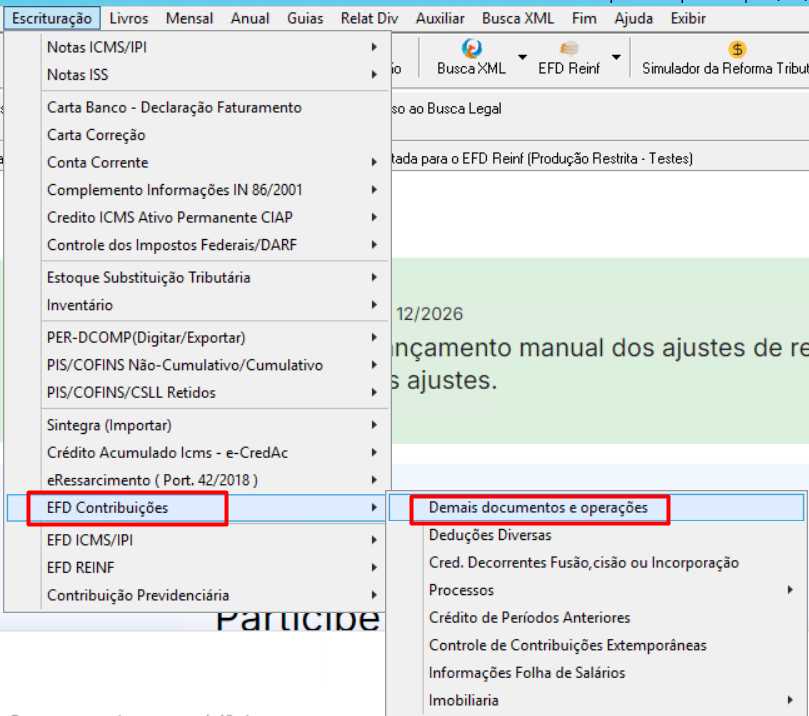Expand PIS/COFINS Não-Cumulativo/Cumulativo submenu
Viewport: 809px width, 716px height.
click(196, 365)
